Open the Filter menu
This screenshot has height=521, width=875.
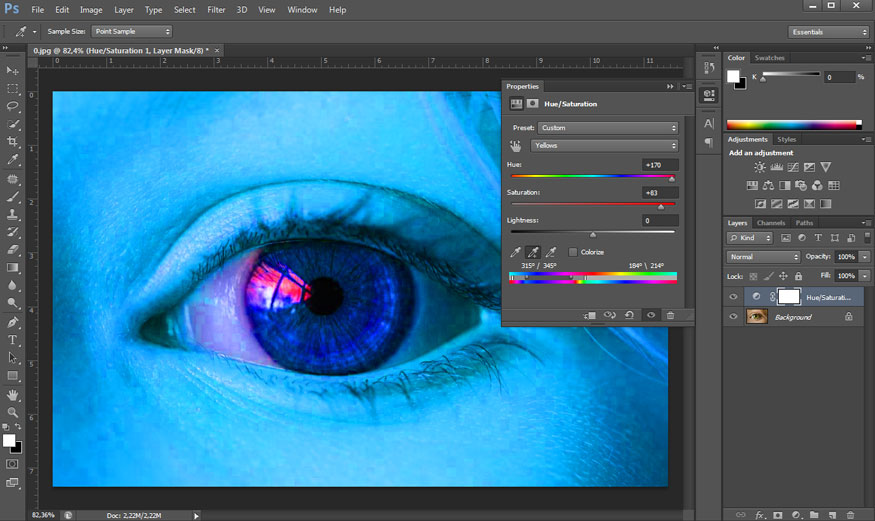pos(216,9)
